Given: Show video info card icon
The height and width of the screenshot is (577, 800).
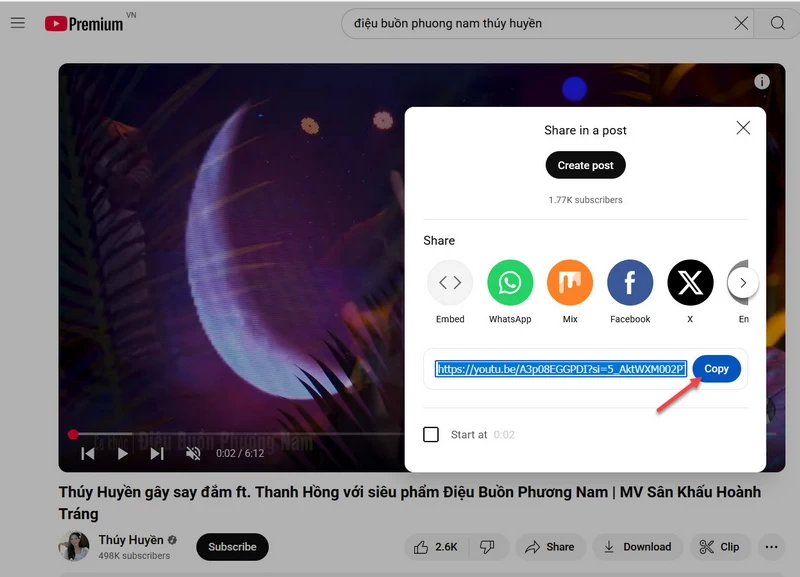Looking at the screenshot, I should (762, 82).
